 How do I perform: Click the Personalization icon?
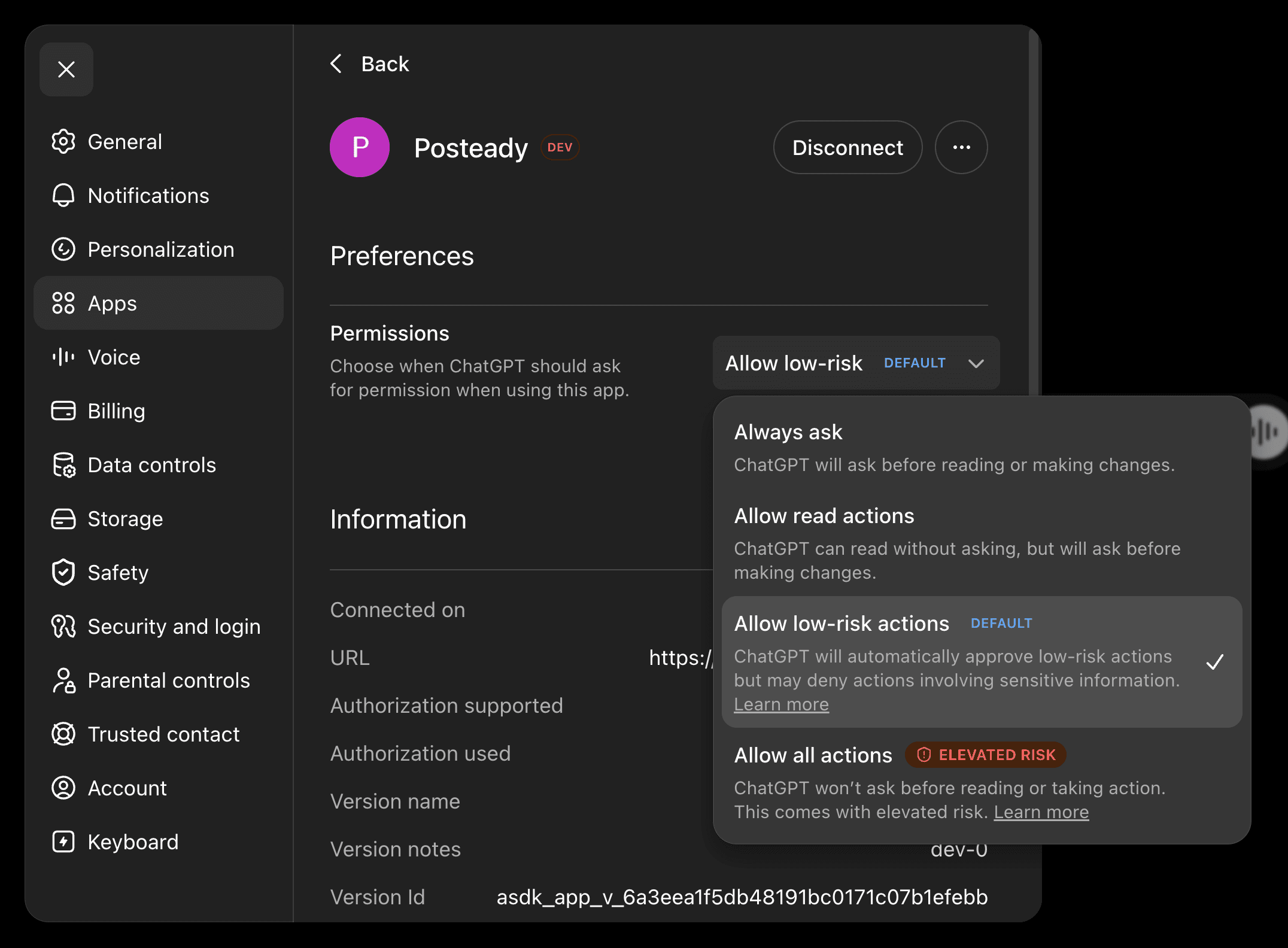pyautogui.click(x=63, y=250)
